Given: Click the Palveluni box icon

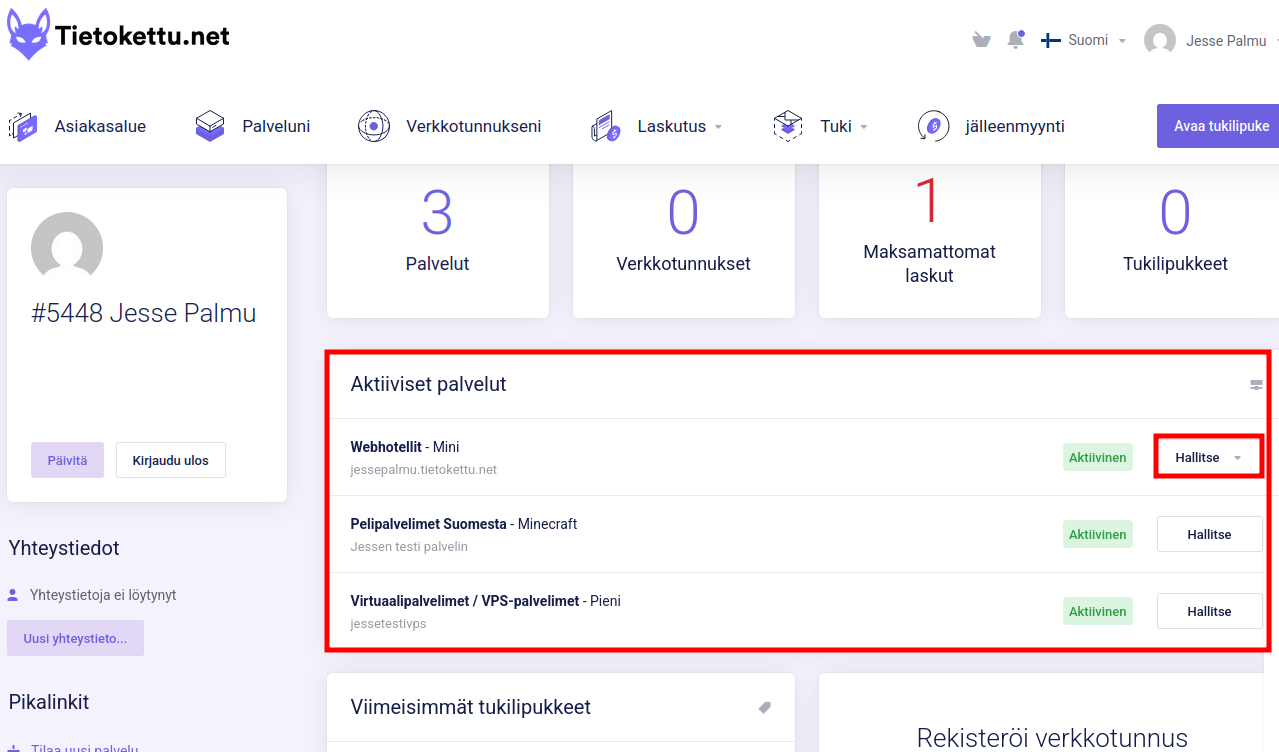Looking at the screenshot, I should [x=210, y=127].
